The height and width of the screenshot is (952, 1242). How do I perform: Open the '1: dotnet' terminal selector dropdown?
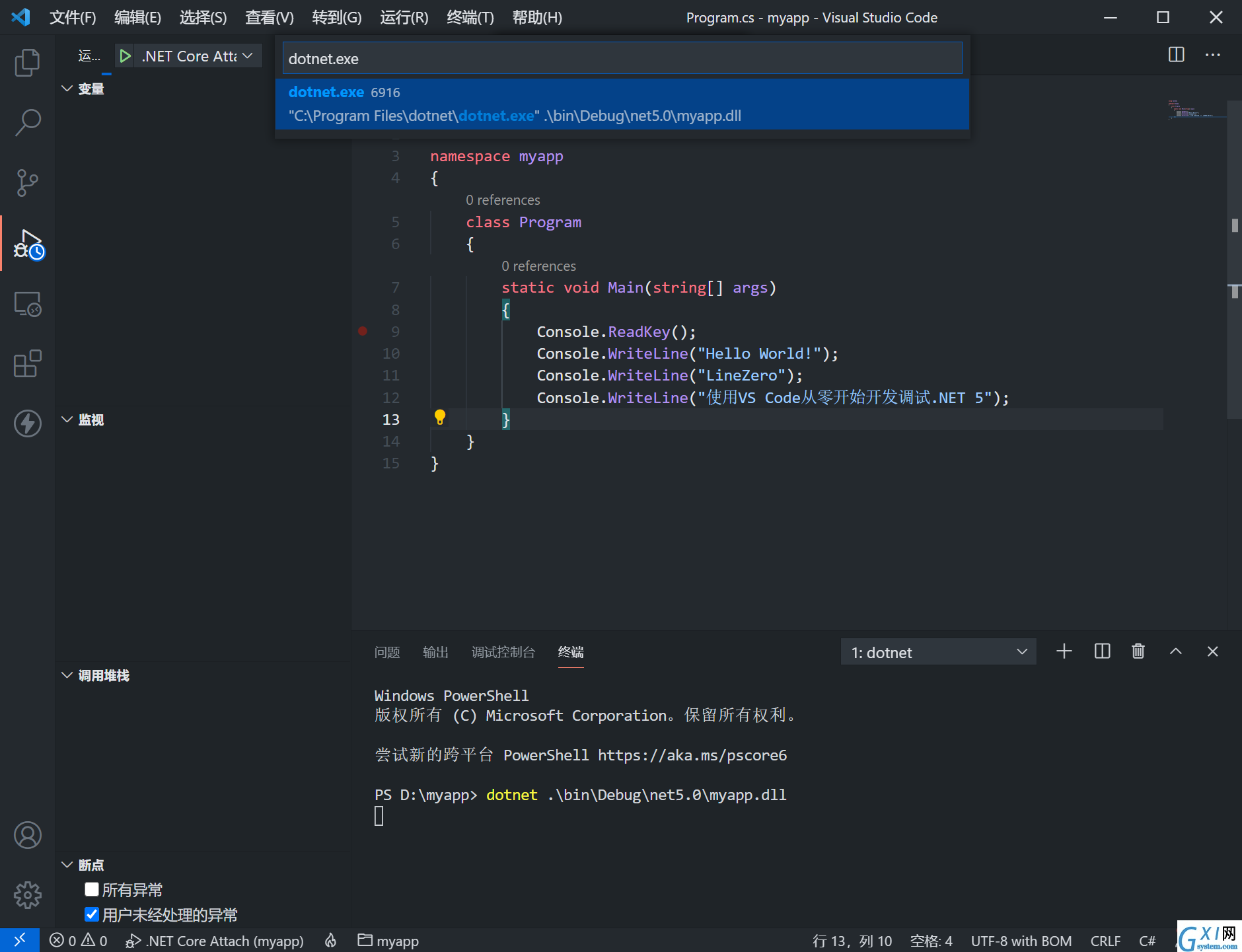pos(938,652)
